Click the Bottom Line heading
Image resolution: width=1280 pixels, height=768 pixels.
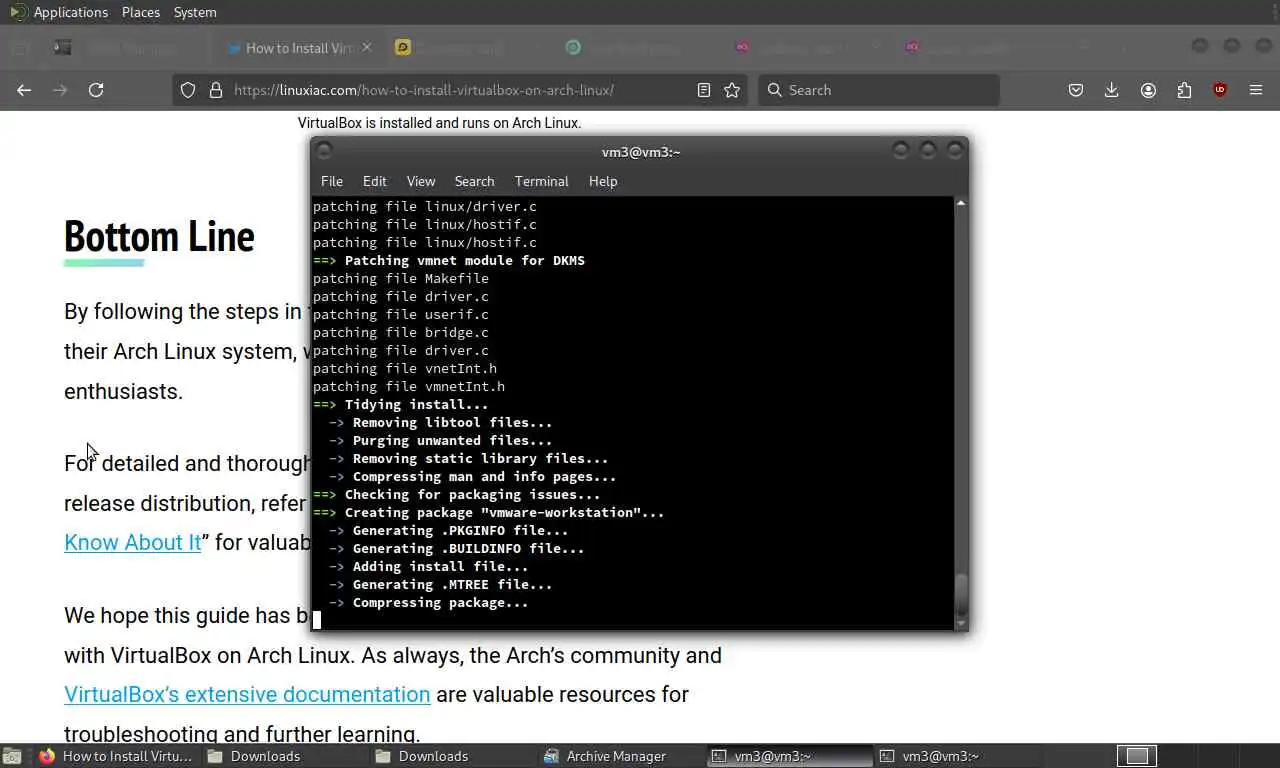click(159, 237)
